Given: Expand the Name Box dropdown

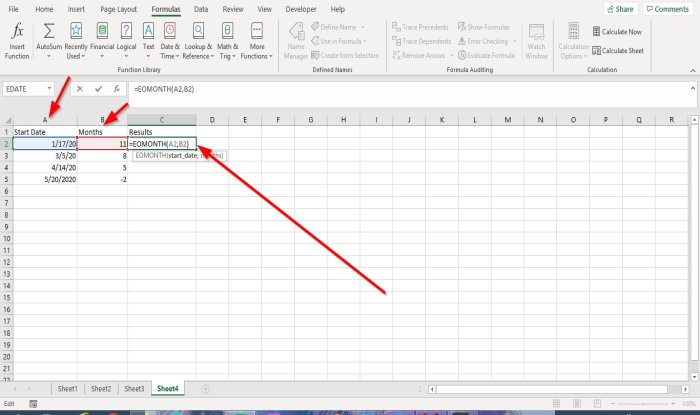Looking at the screenshot, I should click(49, 89).
